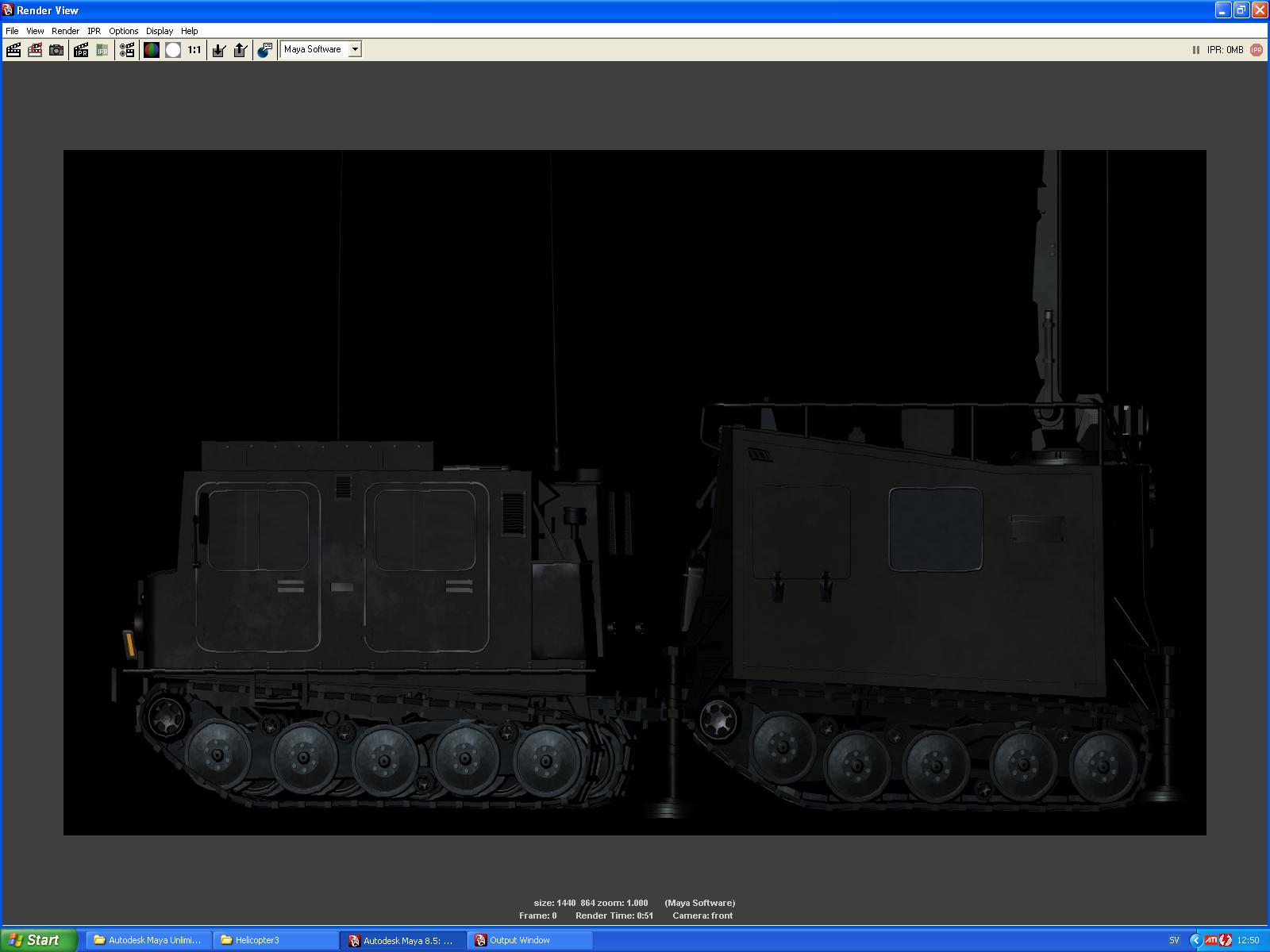Open Render Settings window icon
Image resolution: width=1270 pixels, height=952 pixels.
pos(127,50)
